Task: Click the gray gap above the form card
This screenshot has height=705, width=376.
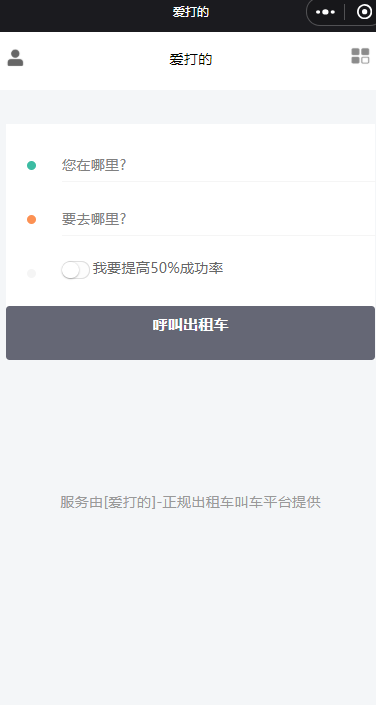Action: [x=188, y=107]
